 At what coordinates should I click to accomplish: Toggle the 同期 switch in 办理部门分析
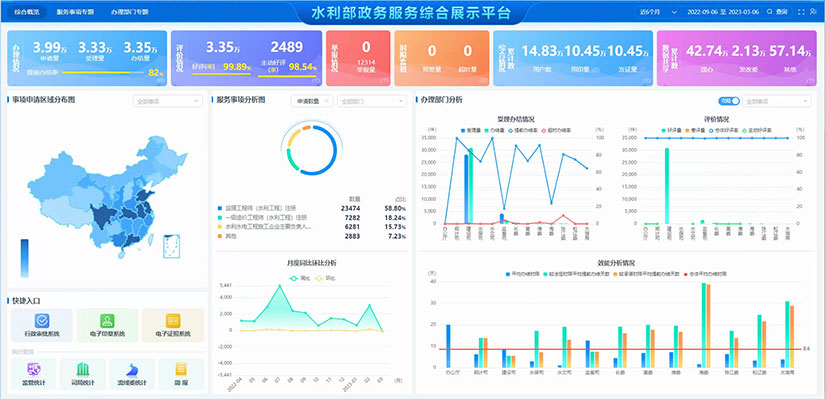[729, 101]
